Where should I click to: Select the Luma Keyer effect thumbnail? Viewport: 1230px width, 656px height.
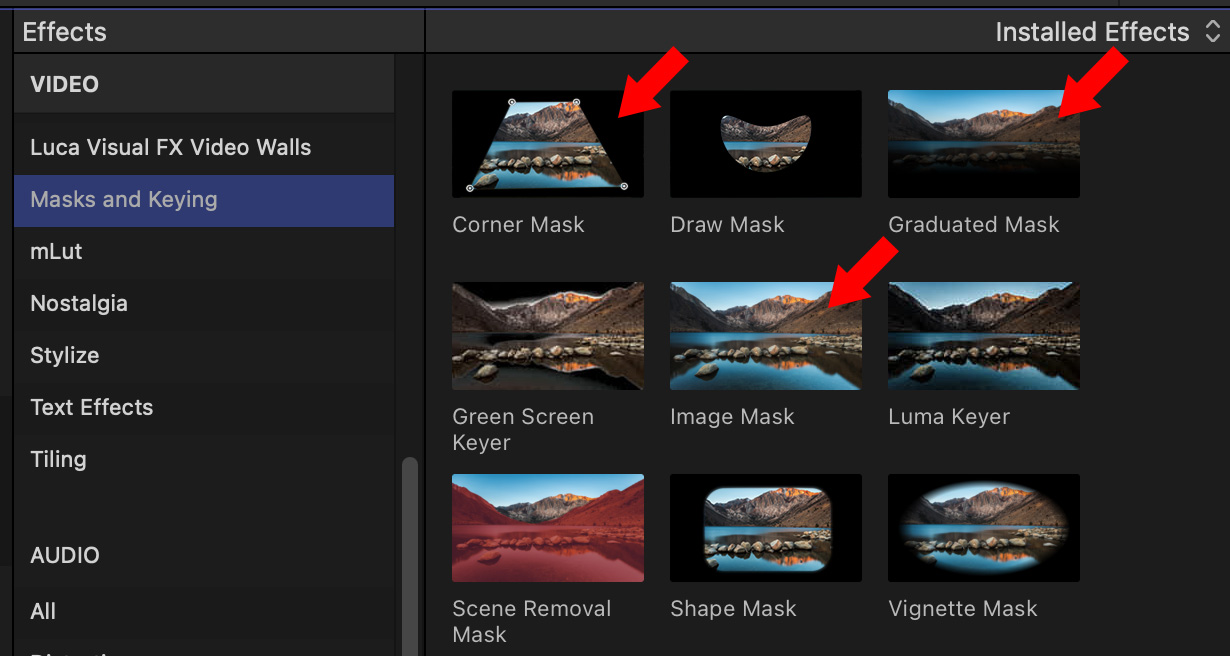983,336
